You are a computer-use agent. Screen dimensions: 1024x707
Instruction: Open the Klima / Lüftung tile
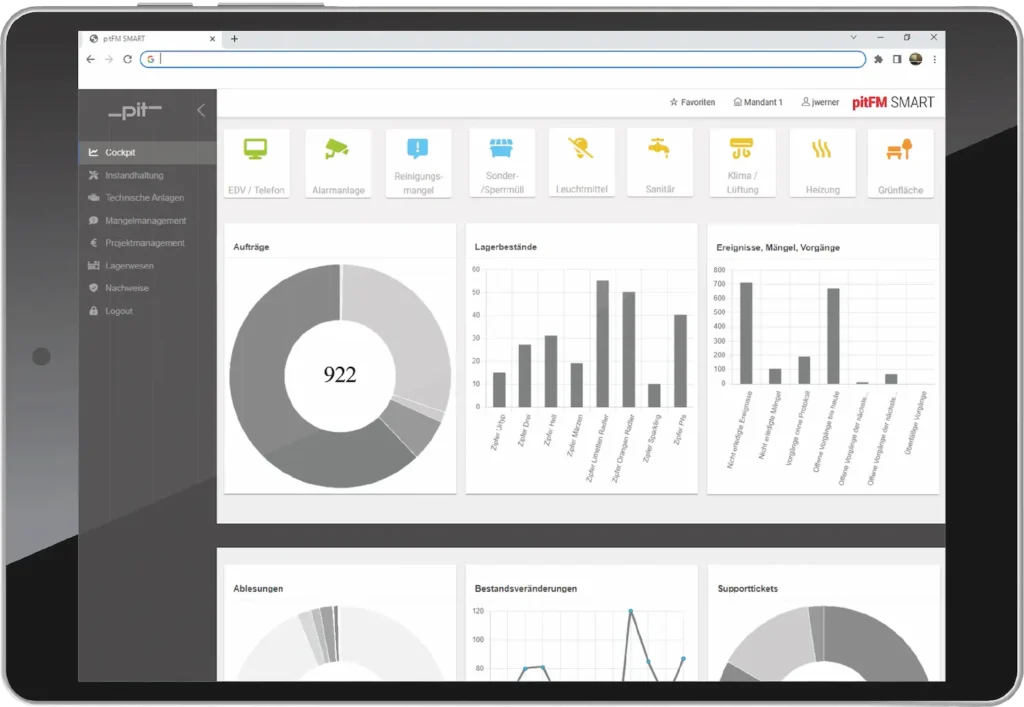pyautogui.click(x=741, y=163)
